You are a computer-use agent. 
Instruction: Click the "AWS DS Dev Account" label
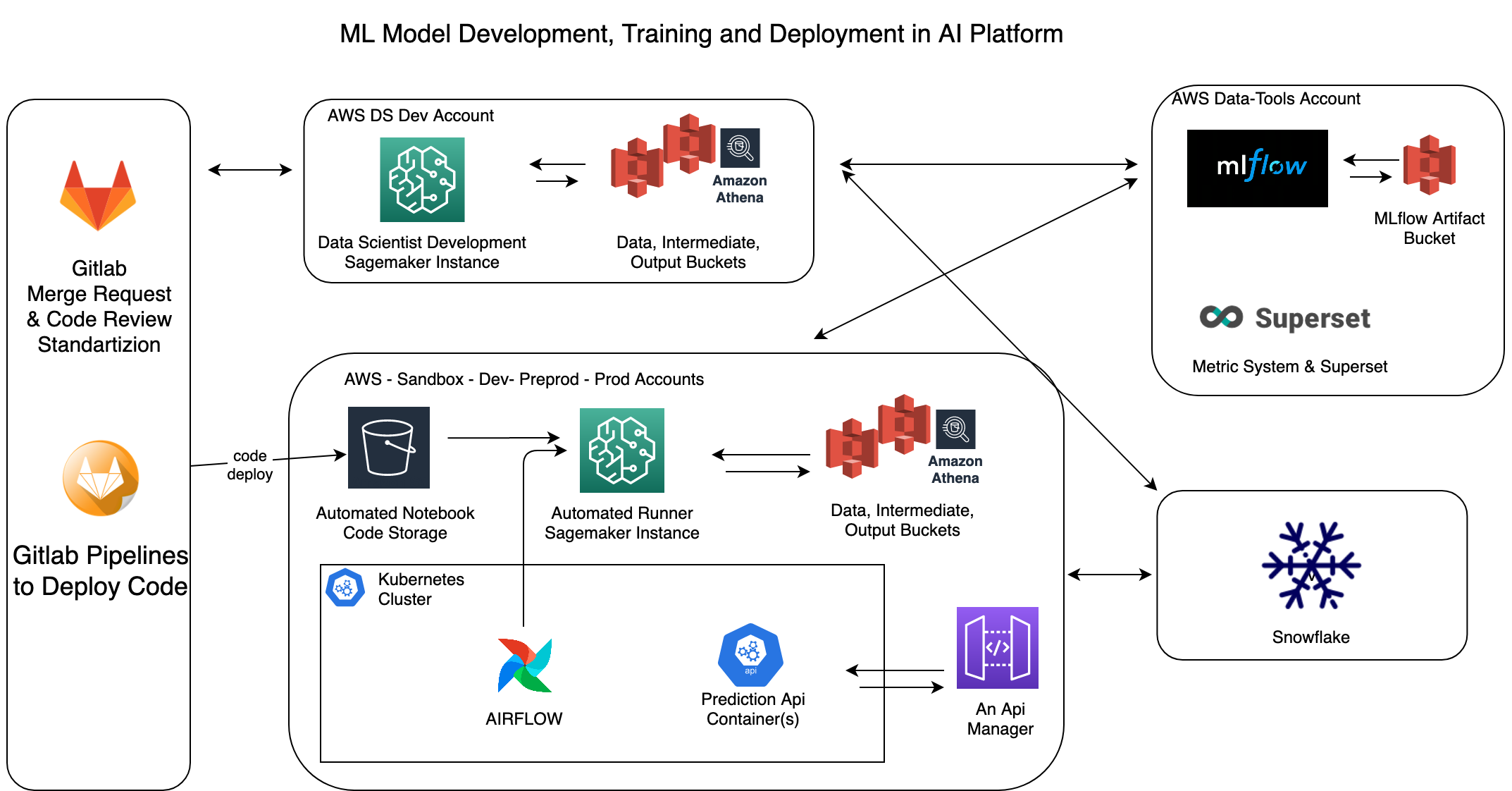410,116
